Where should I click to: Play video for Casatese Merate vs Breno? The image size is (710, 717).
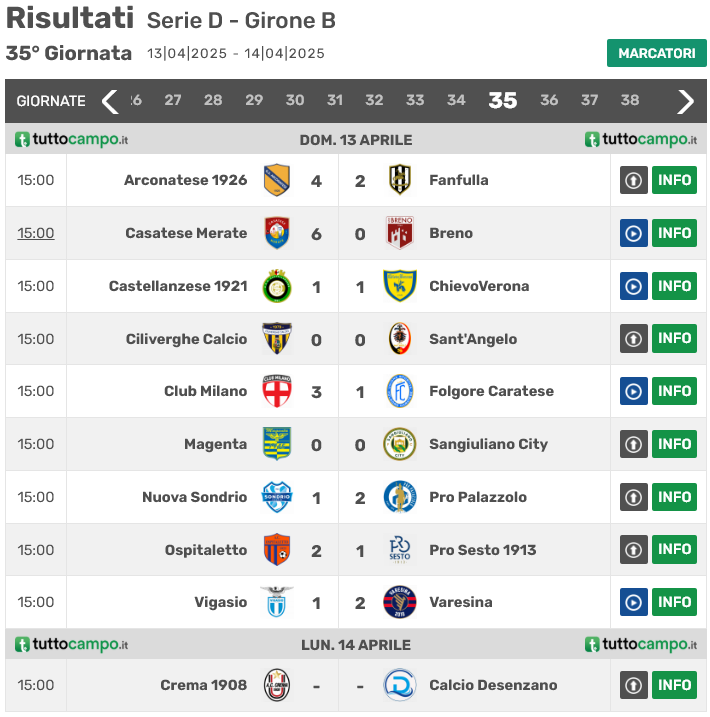point(634,233)
